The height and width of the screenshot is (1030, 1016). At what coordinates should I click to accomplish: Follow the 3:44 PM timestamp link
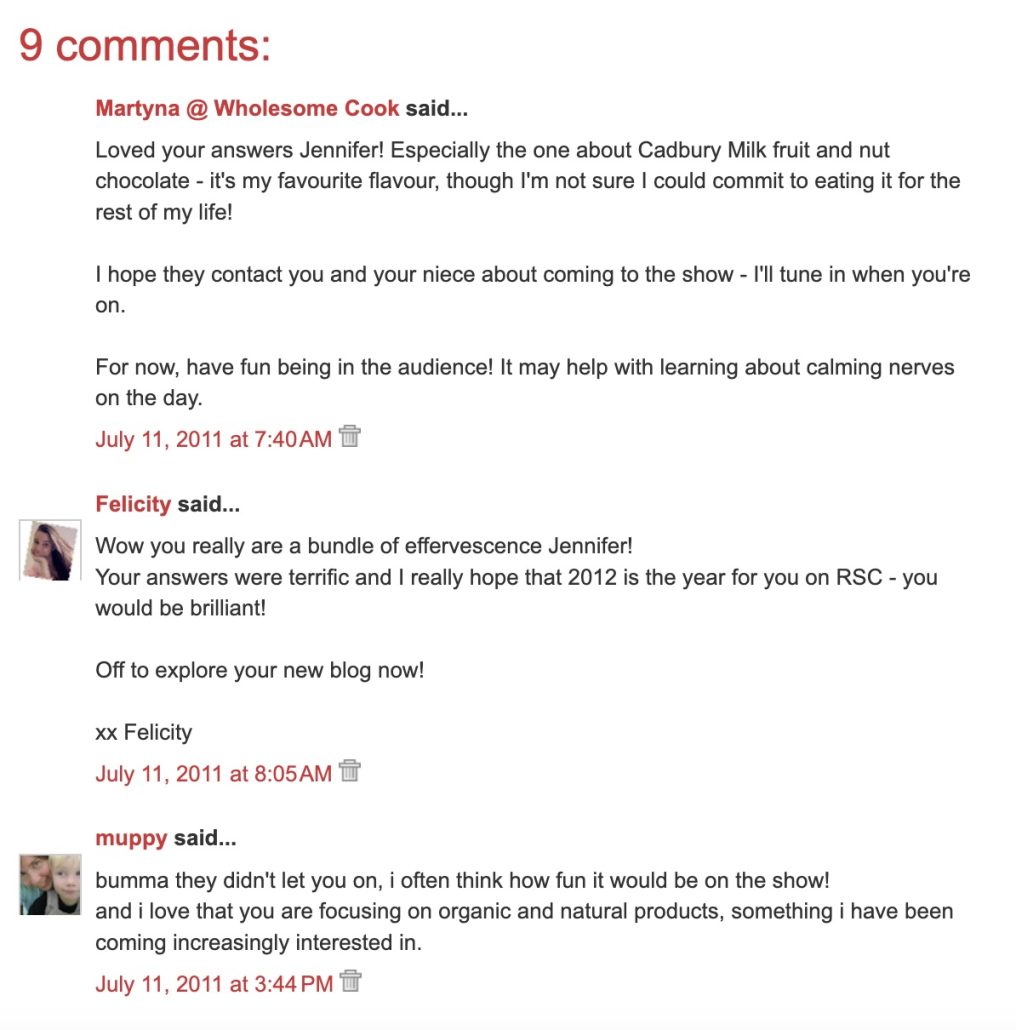214,985
